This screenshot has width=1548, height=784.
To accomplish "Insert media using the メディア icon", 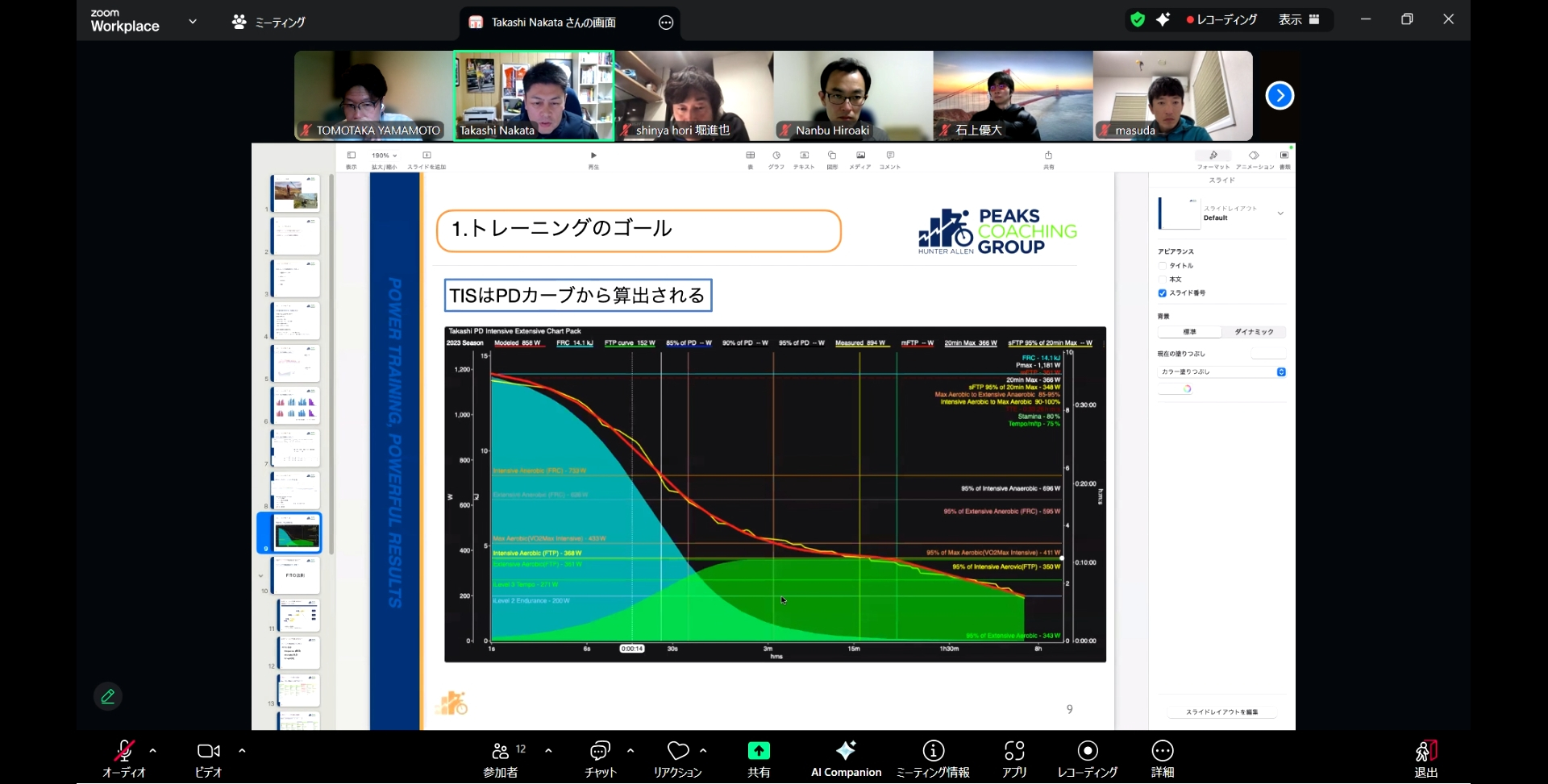I will click(860, 158).
